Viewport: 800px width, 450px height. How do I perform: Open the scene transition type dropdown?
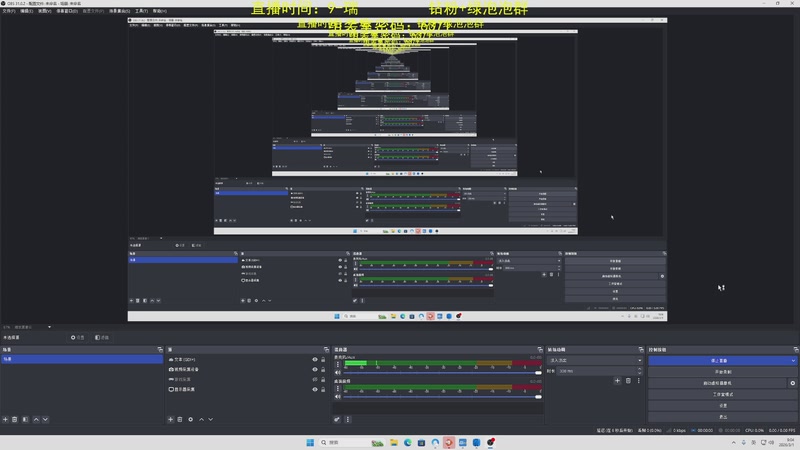(x=595, y=360)
